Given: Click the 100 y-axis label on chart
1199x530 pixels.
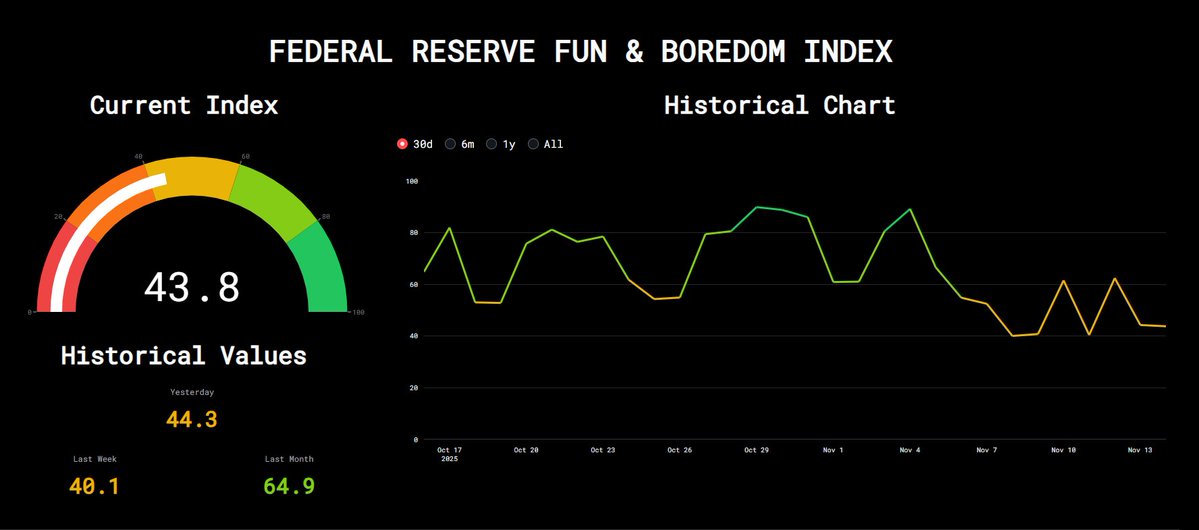Looking at the screenshot, I should (412, 181).
